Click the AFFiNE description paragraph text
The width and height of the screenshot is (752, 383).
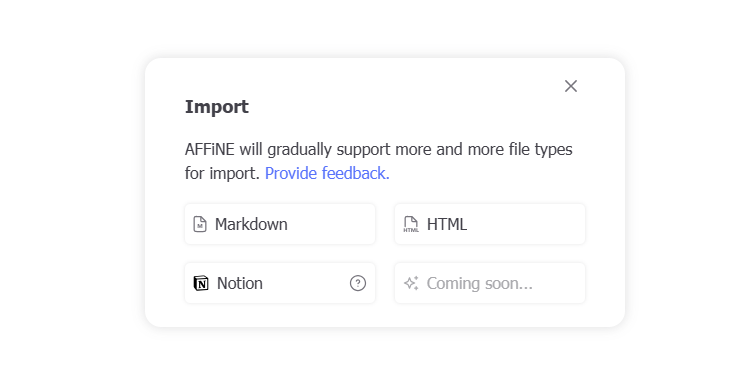(378, 161)
